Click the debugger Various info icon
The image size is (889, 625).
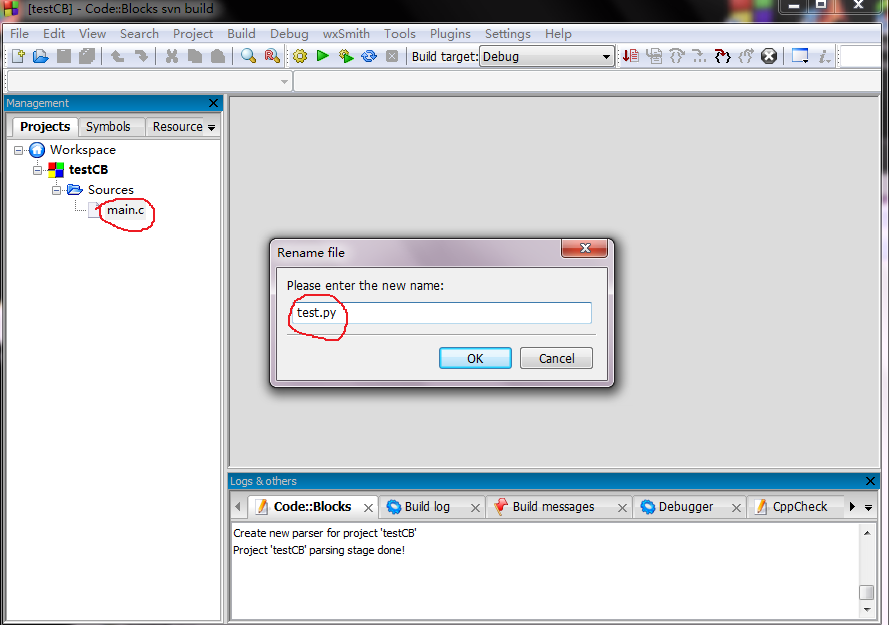coord(824,56)
